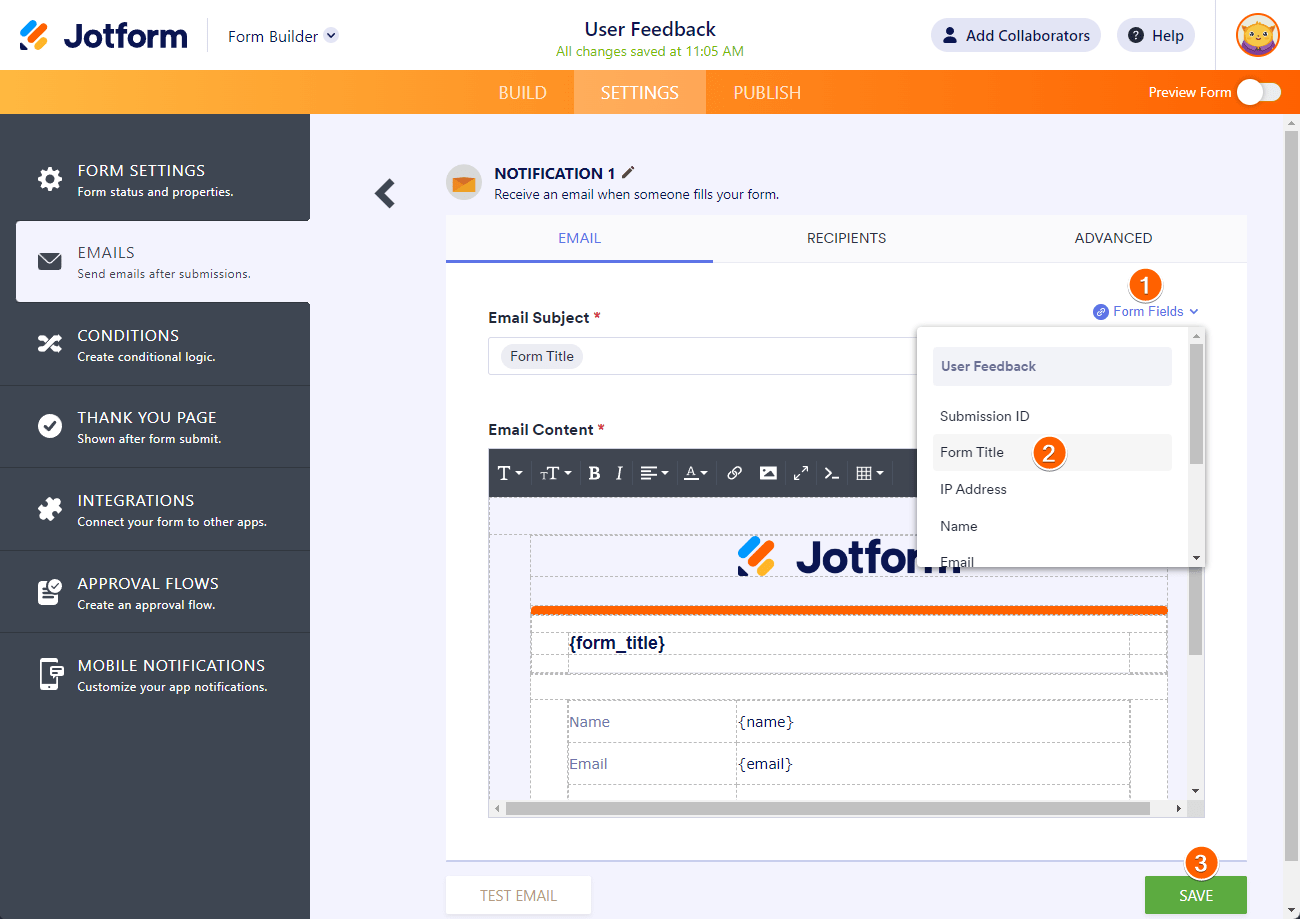Click the insert image icon
This screenshot has height=919, width=1300.
[x=768, y=473]
